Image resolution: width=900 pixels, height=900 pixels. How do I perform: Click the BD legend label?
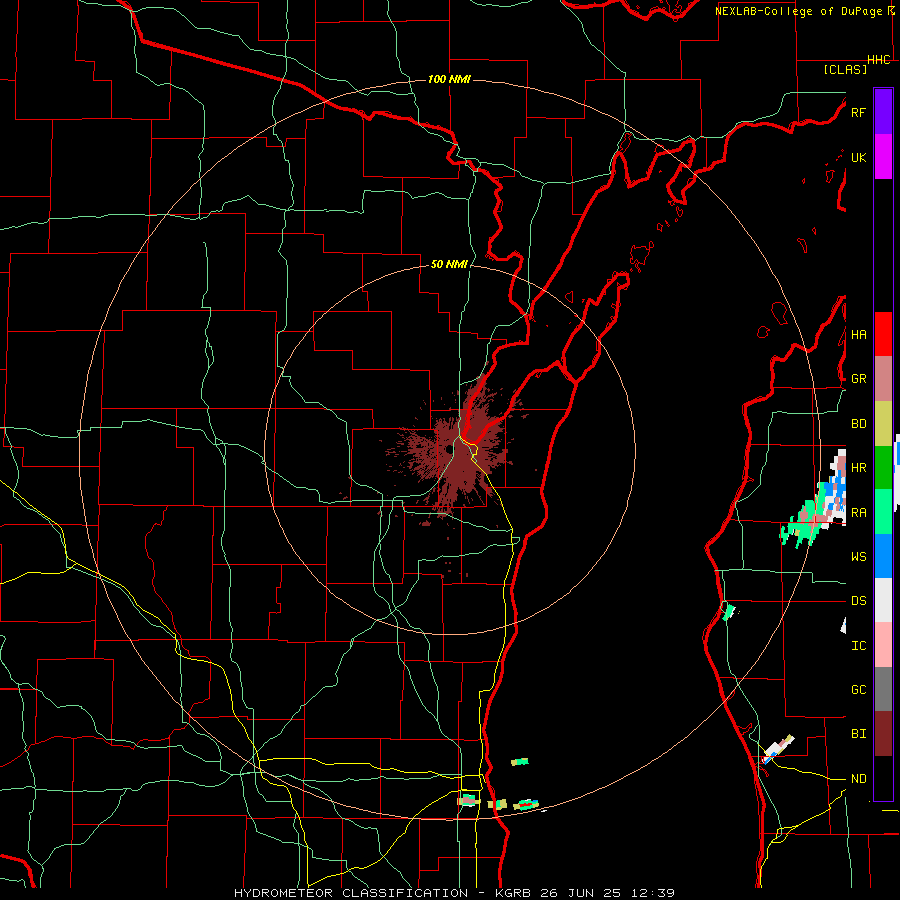tap(858, 424)
